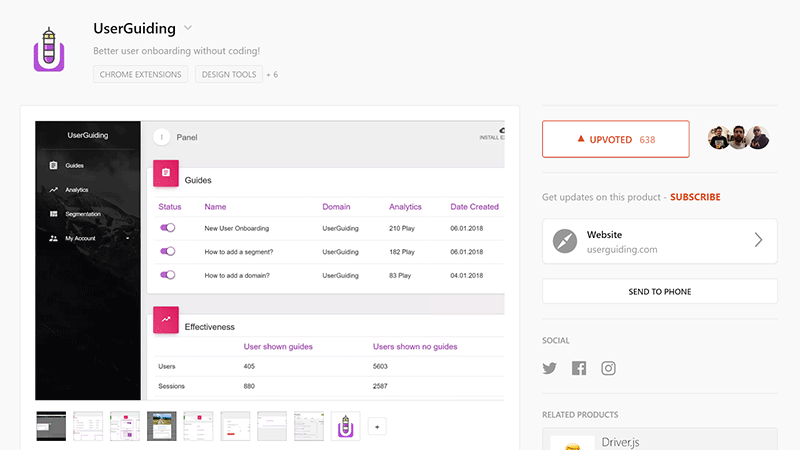
Task: Select the Segmentation sidebar item
Action: click(x=83, y=214)
